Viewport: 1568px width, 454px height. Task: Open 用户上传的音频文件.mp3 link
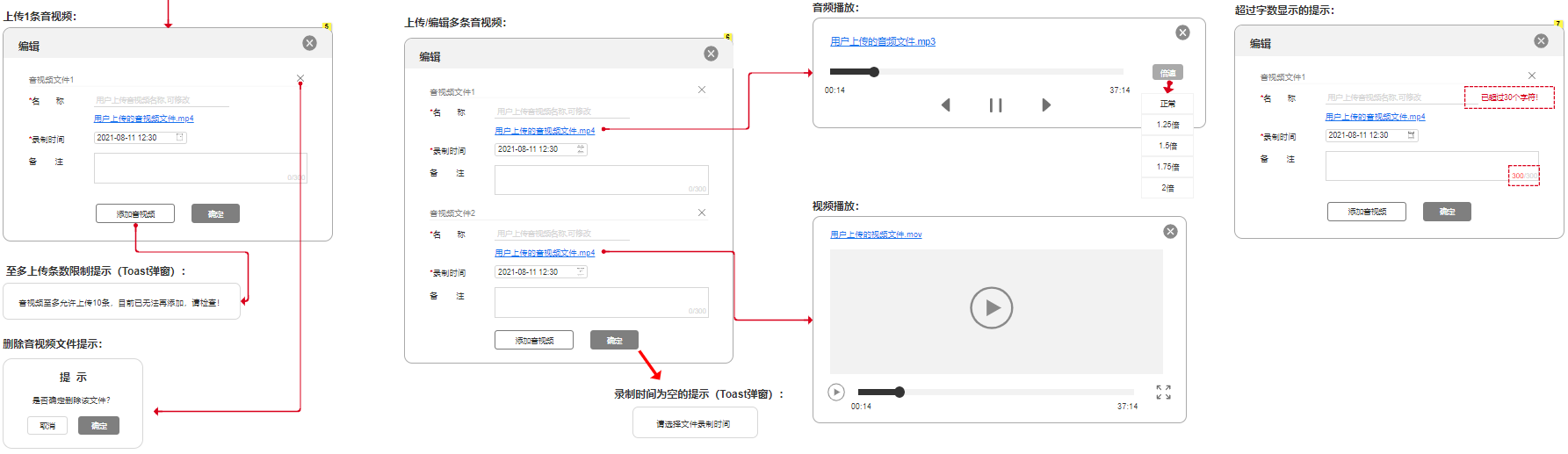coord(883,41)
